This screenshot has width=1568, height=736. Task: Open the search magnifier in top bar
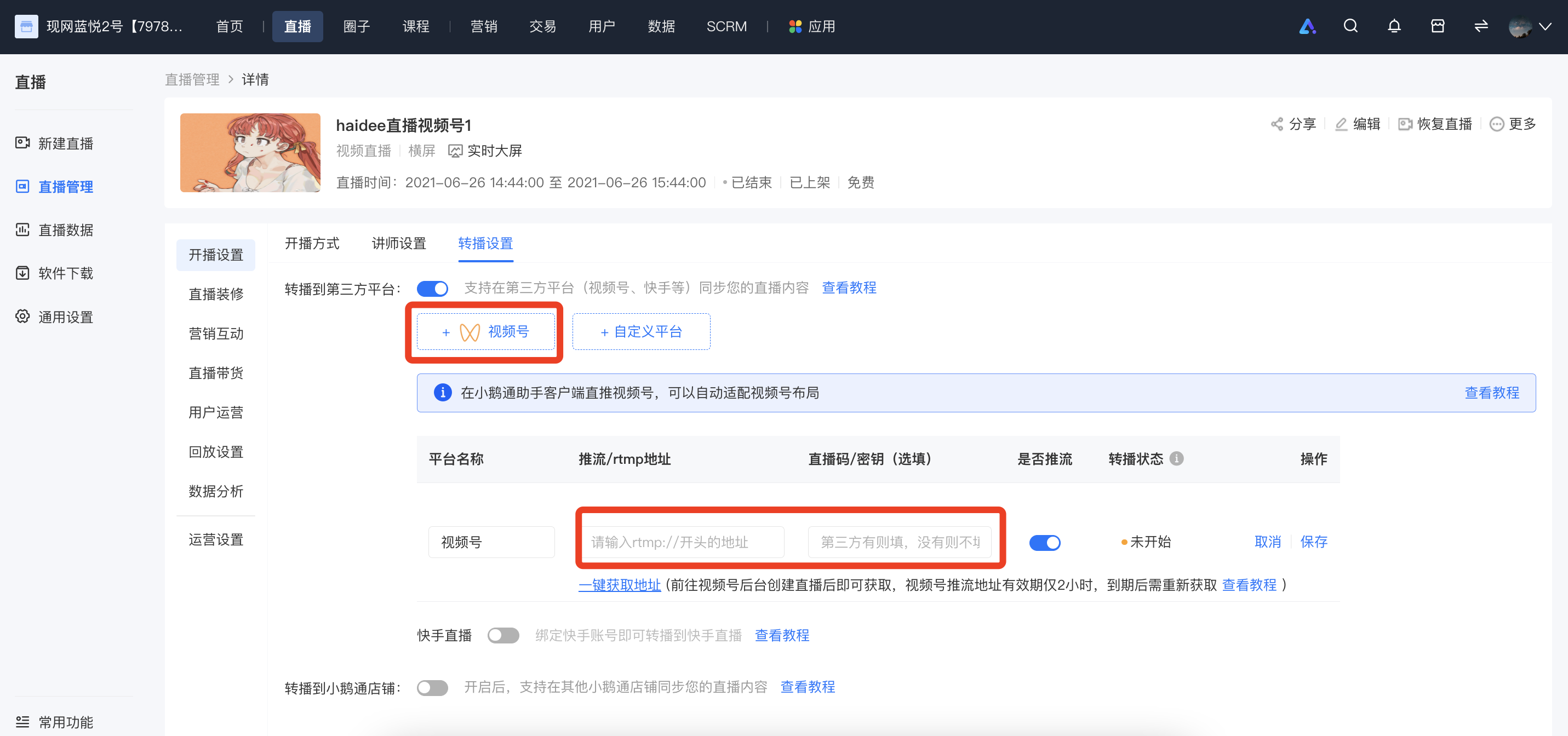click(x=1350, y=26)
